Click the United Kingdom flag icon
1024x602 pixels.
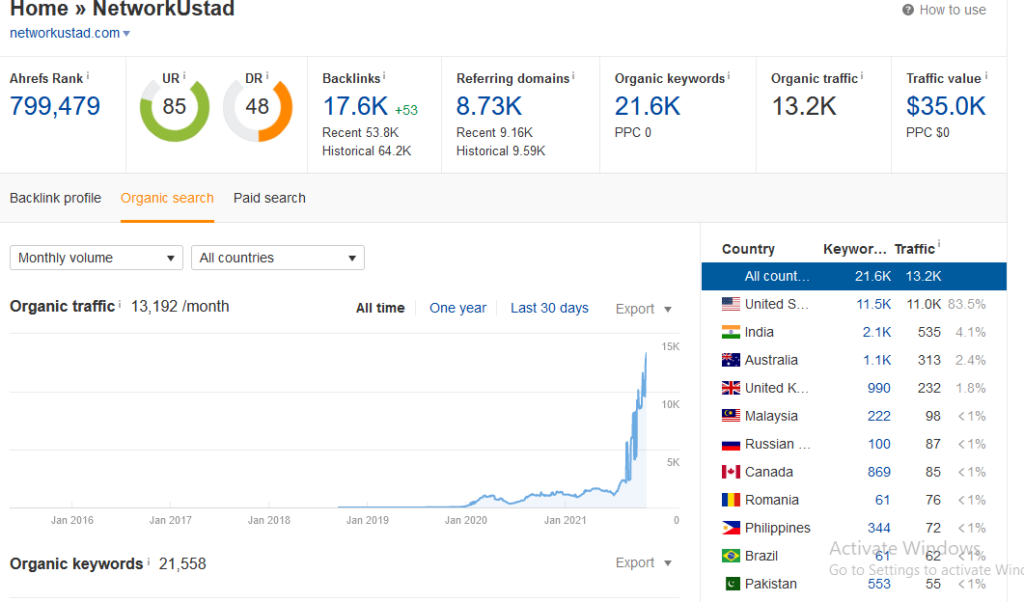tap(731, 388)
